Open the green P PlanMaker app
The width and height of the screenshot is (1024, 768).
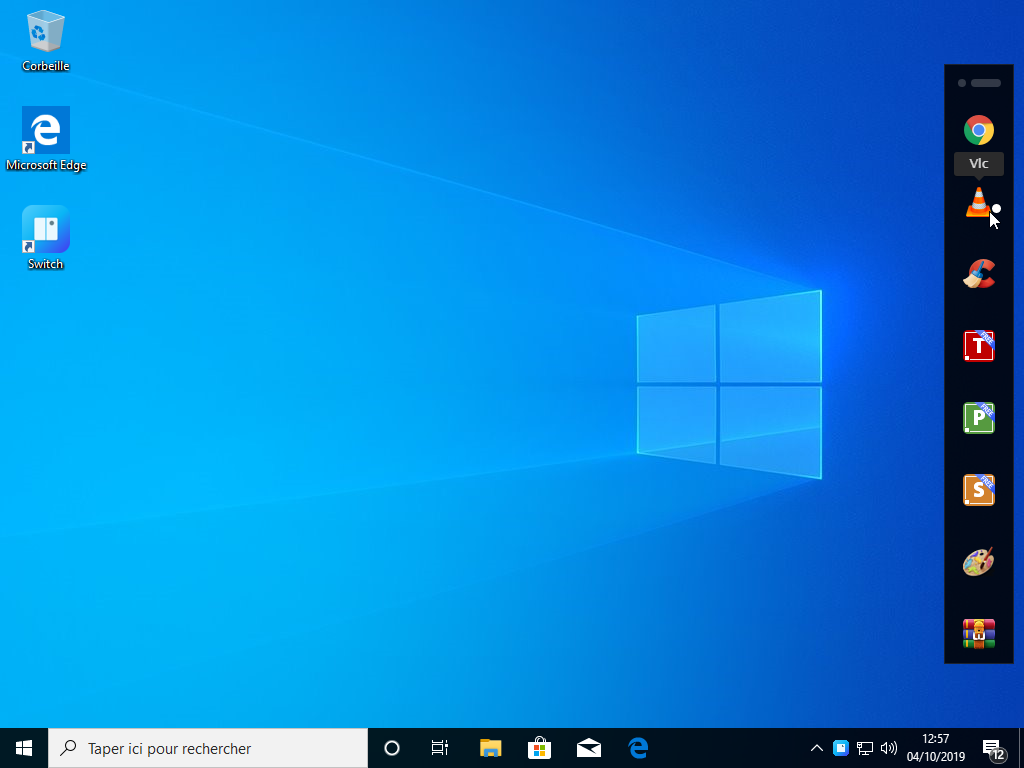[978, 417]
